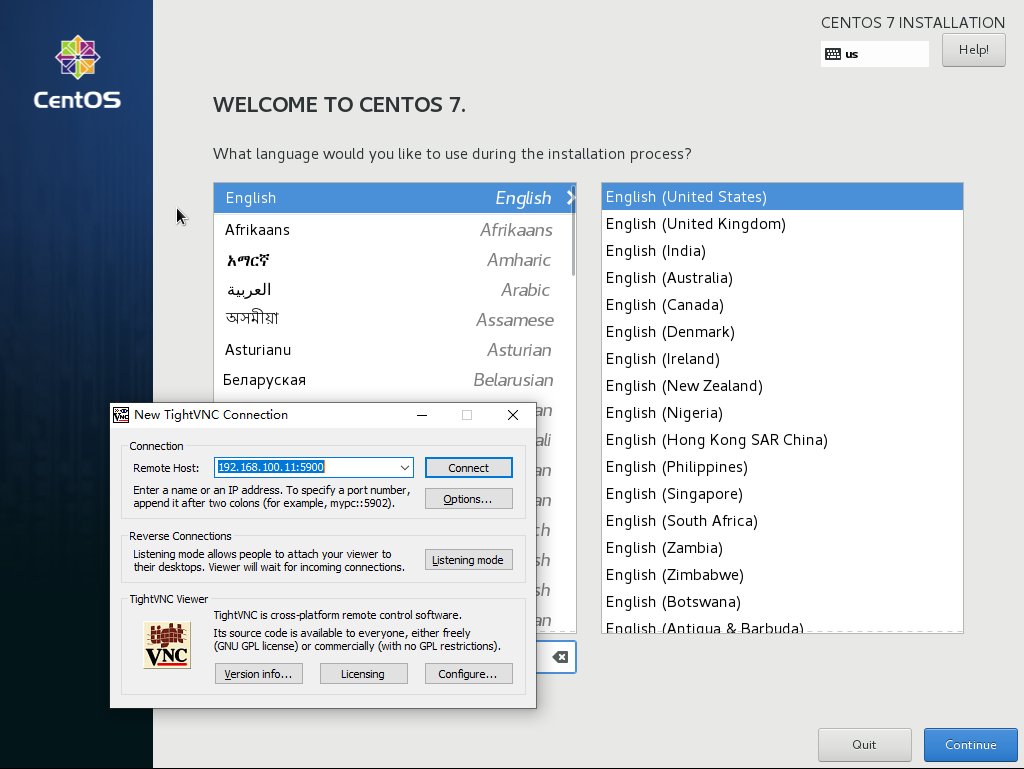Expand the Remote Host dropdown arrow
Screen dimensions: 1024x769
(405, 467)
